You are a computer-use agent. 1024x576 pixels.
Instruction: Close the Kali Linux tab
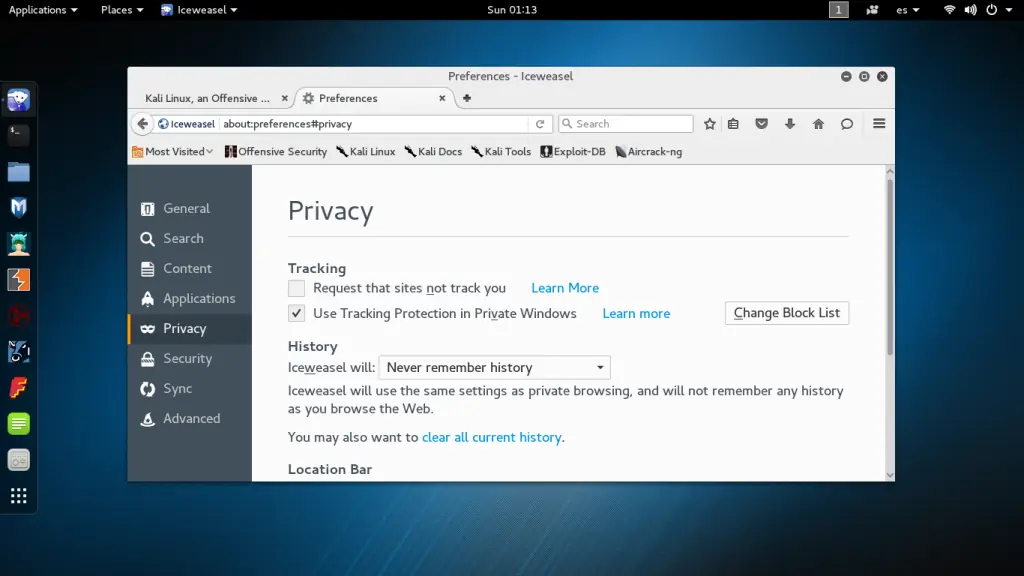(x=285, y=98)
